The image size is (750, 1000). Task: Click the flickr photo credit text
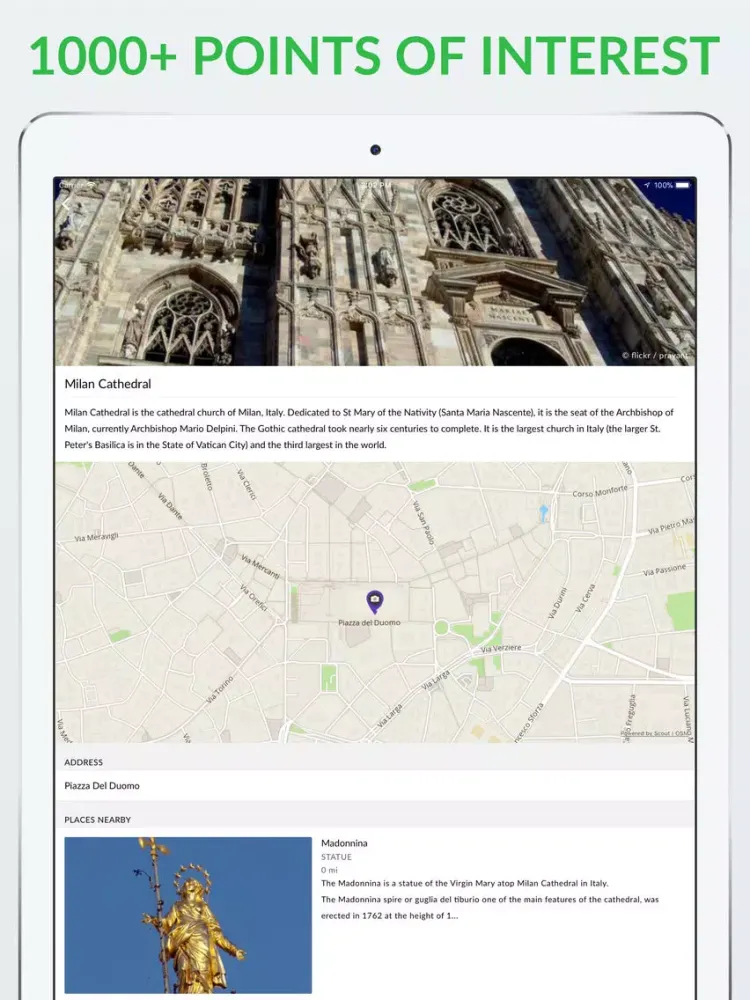pos(657,355)
